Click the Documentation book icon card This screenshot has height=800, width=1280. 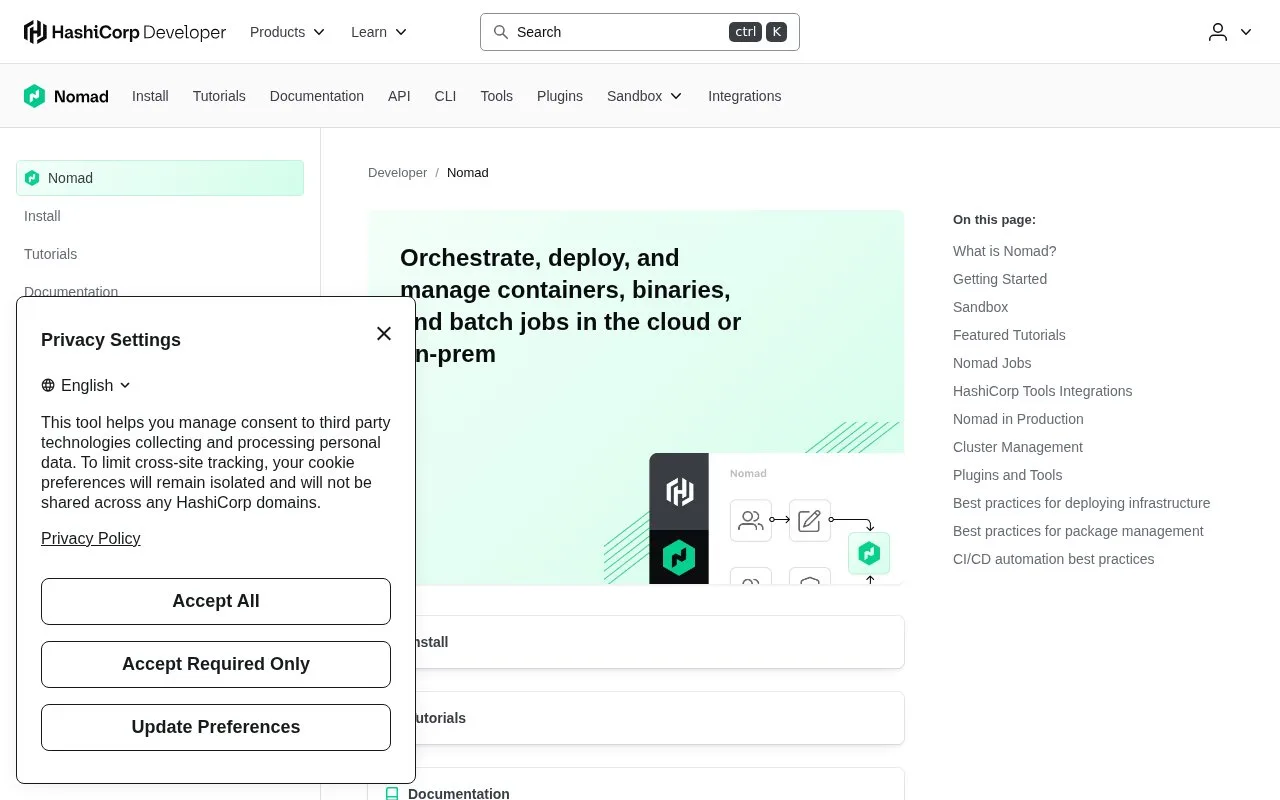coord(636,793)
